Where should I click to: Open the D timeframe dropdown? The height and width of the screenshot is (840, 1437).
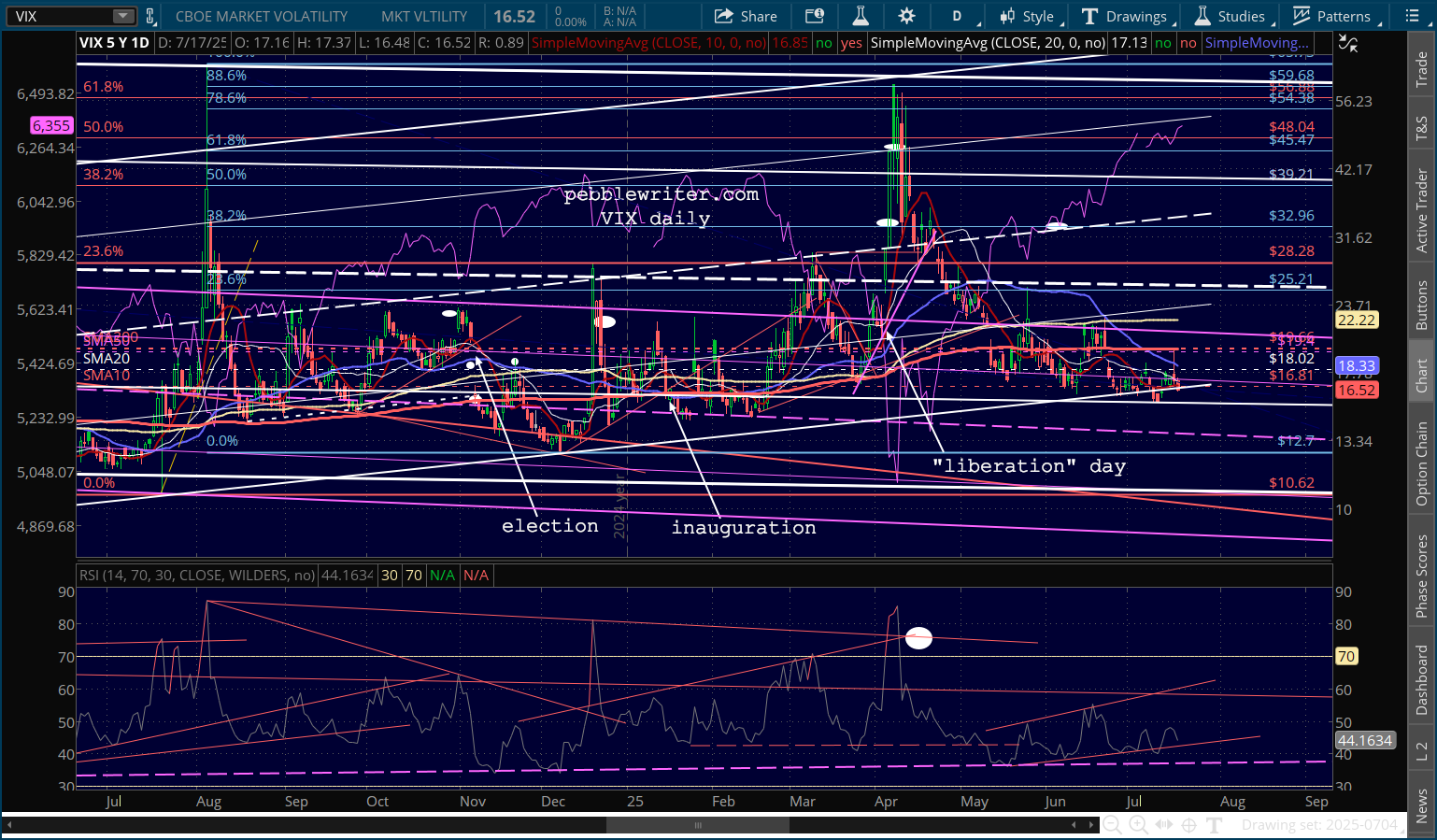pos(961,16)
